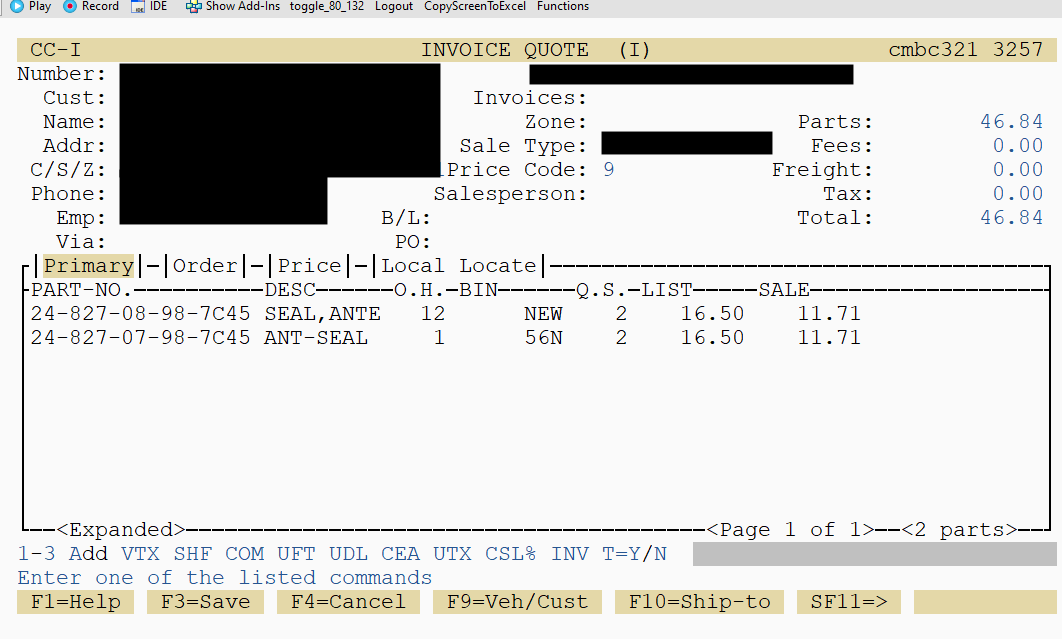This screenshot has height=639, width=1062.
Task: Click the SEAL,ANTE description
Action: [322, 314]
